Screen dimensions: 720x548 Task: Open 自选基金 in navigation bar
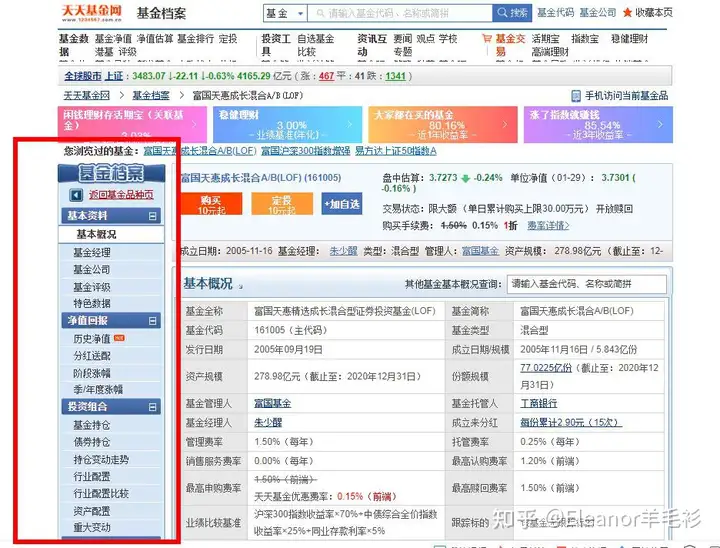pos(316,39)
